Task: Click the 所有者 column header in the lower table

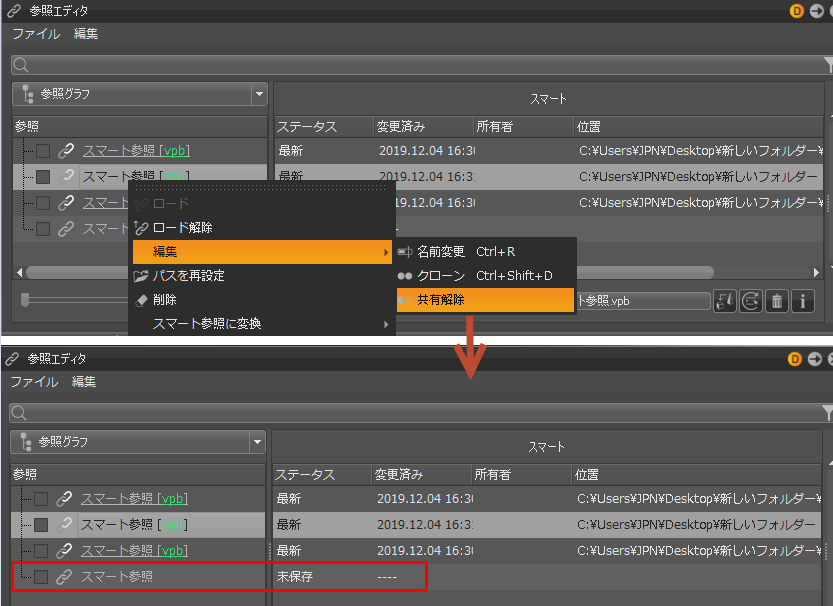Action: [521, 475]
